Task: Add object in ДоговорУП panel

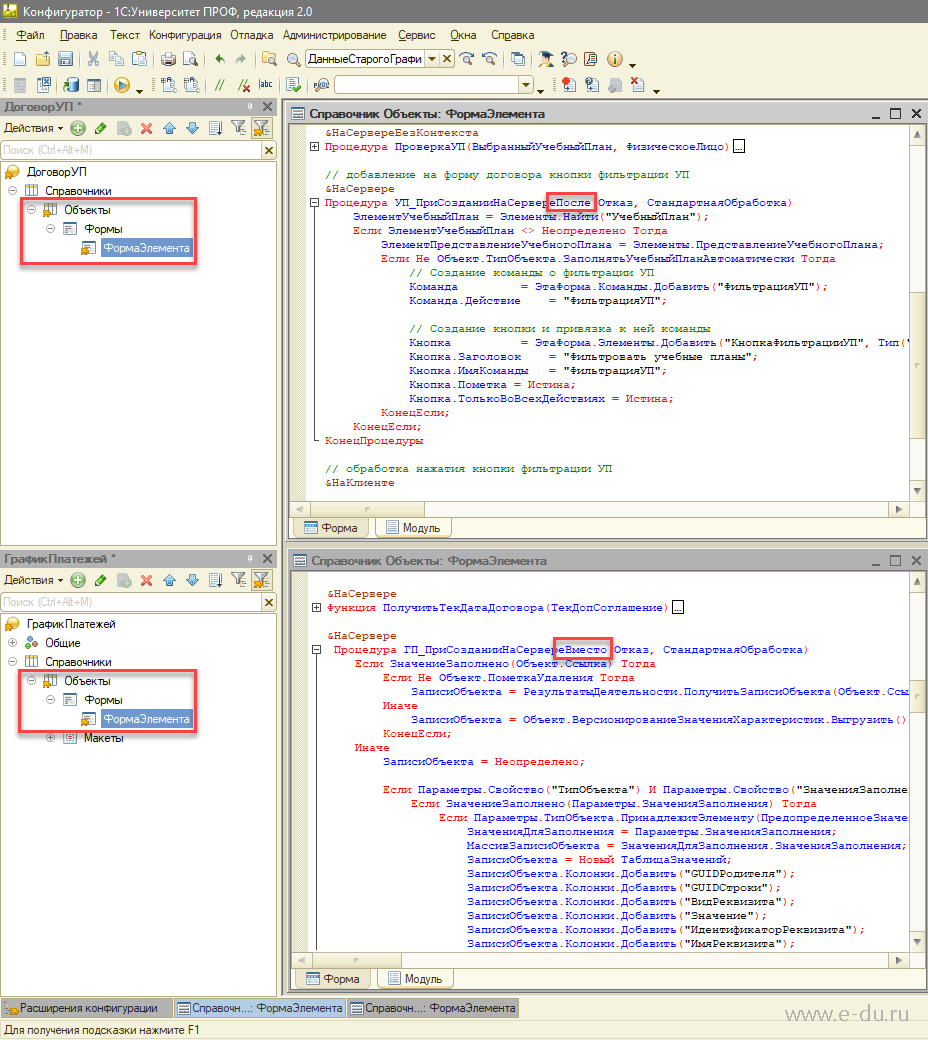Action: pos(78,128)
